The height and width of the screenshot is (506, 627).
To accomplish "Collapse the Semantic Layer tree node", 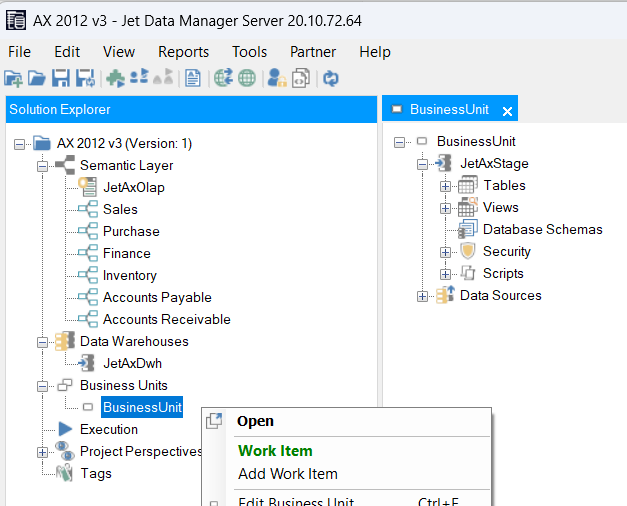I will 42,166.
